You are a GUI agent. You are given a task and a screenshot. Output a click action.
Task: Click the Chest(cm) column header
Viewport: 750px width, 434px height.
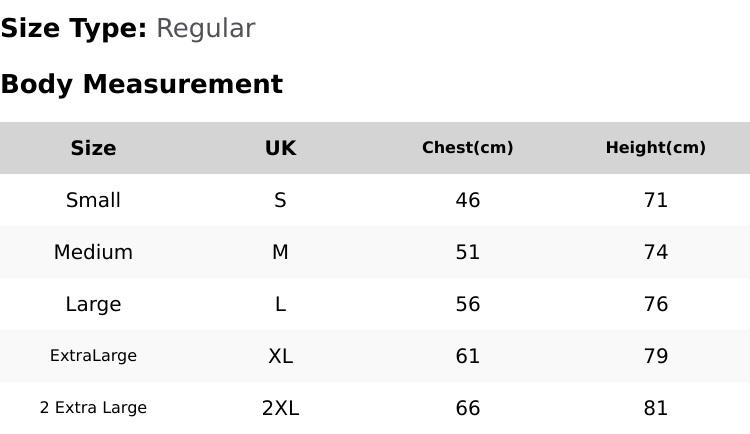[x=468, y=147]
